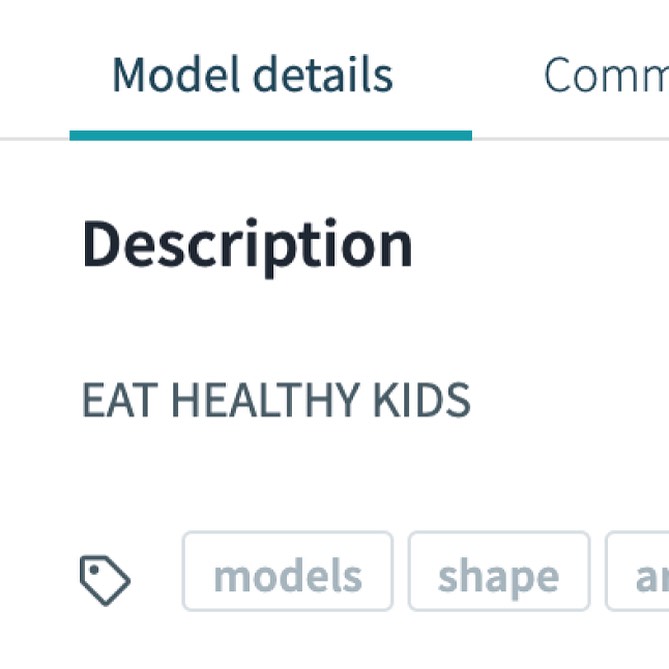
Task: Select the "models" tag chip
Action: tap(287, 576)
